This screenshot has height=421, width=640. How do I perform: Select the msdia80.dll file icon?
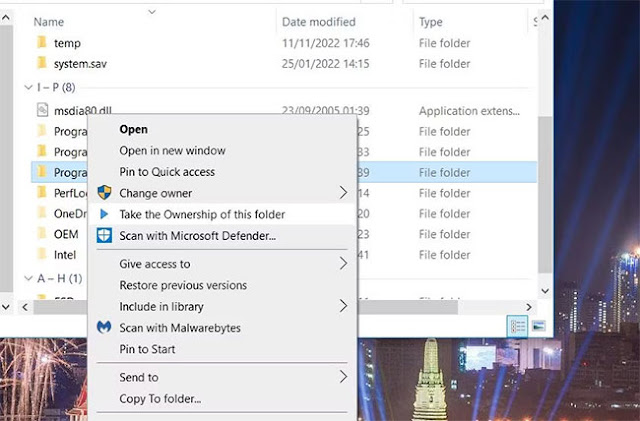click(42, 109)
